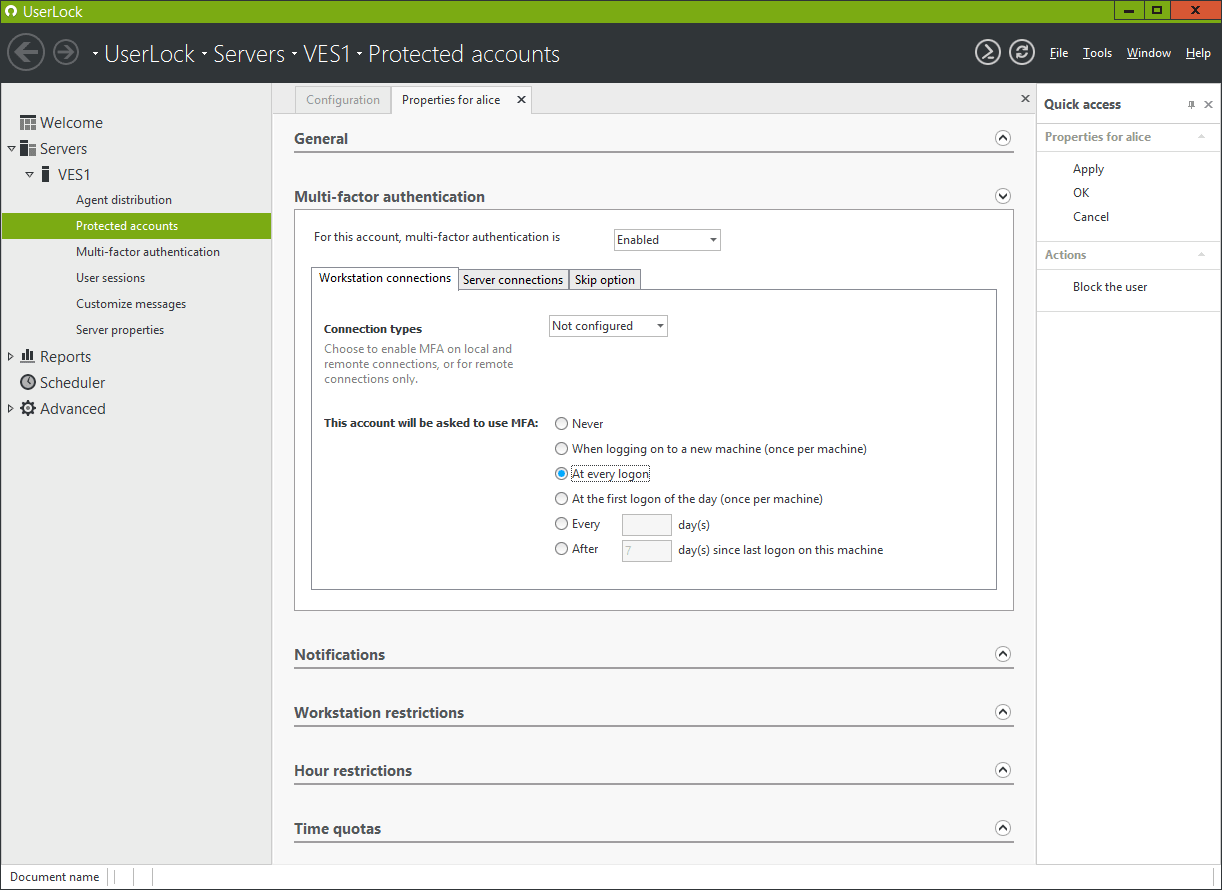This screenshot has width=1222, height=890.
Task: Click the Welcome grid icon
Action: tap(28, 122)
